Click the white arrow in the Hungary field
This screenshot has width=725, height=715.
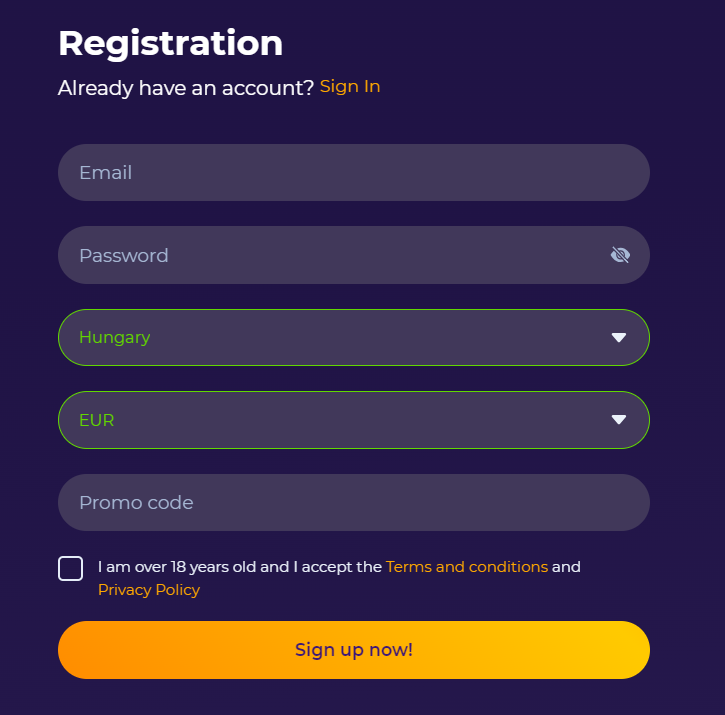[x=619, y=338]
